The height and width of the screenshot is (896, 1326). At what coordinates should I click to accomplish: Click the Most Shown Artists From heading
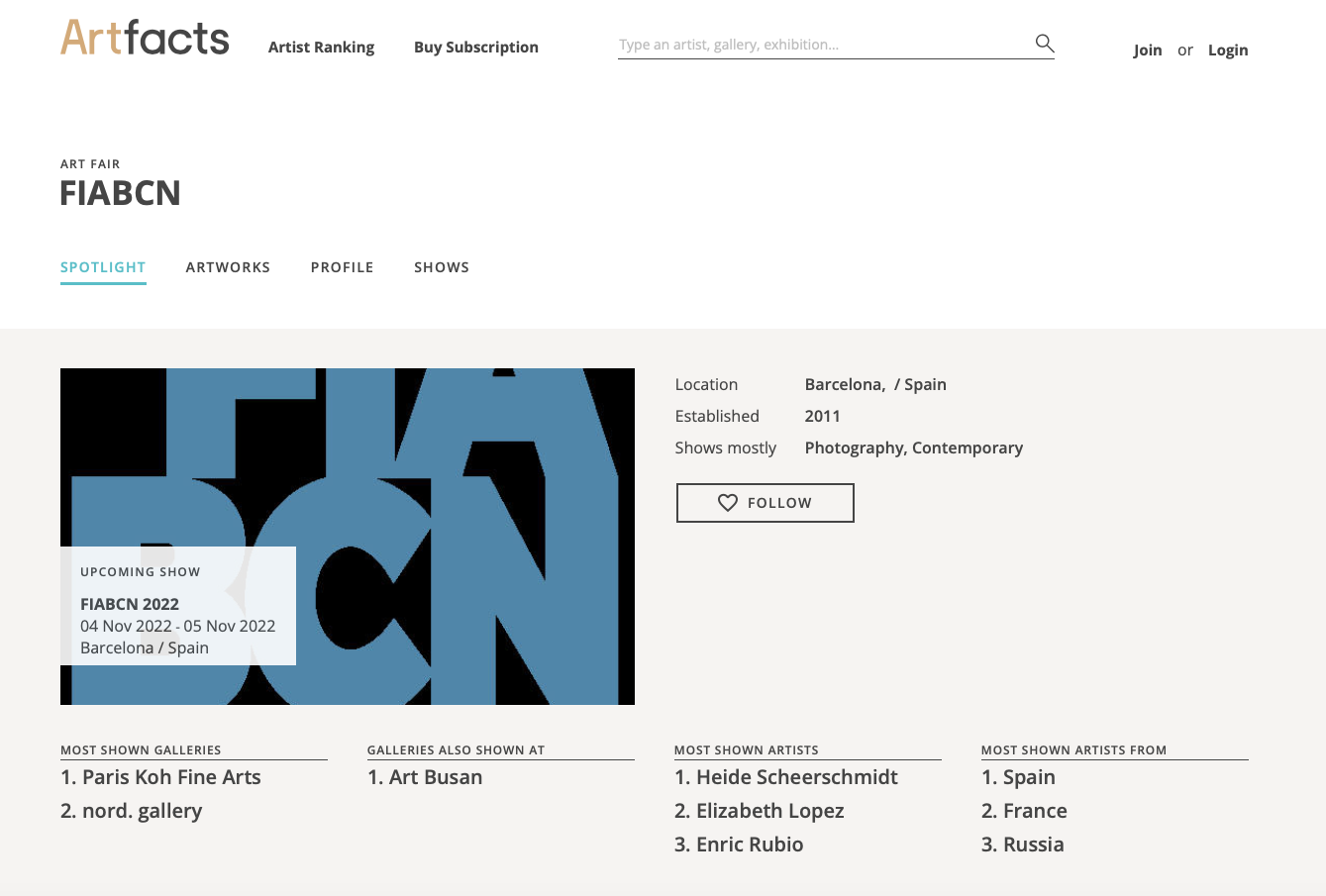point(1074,750)
